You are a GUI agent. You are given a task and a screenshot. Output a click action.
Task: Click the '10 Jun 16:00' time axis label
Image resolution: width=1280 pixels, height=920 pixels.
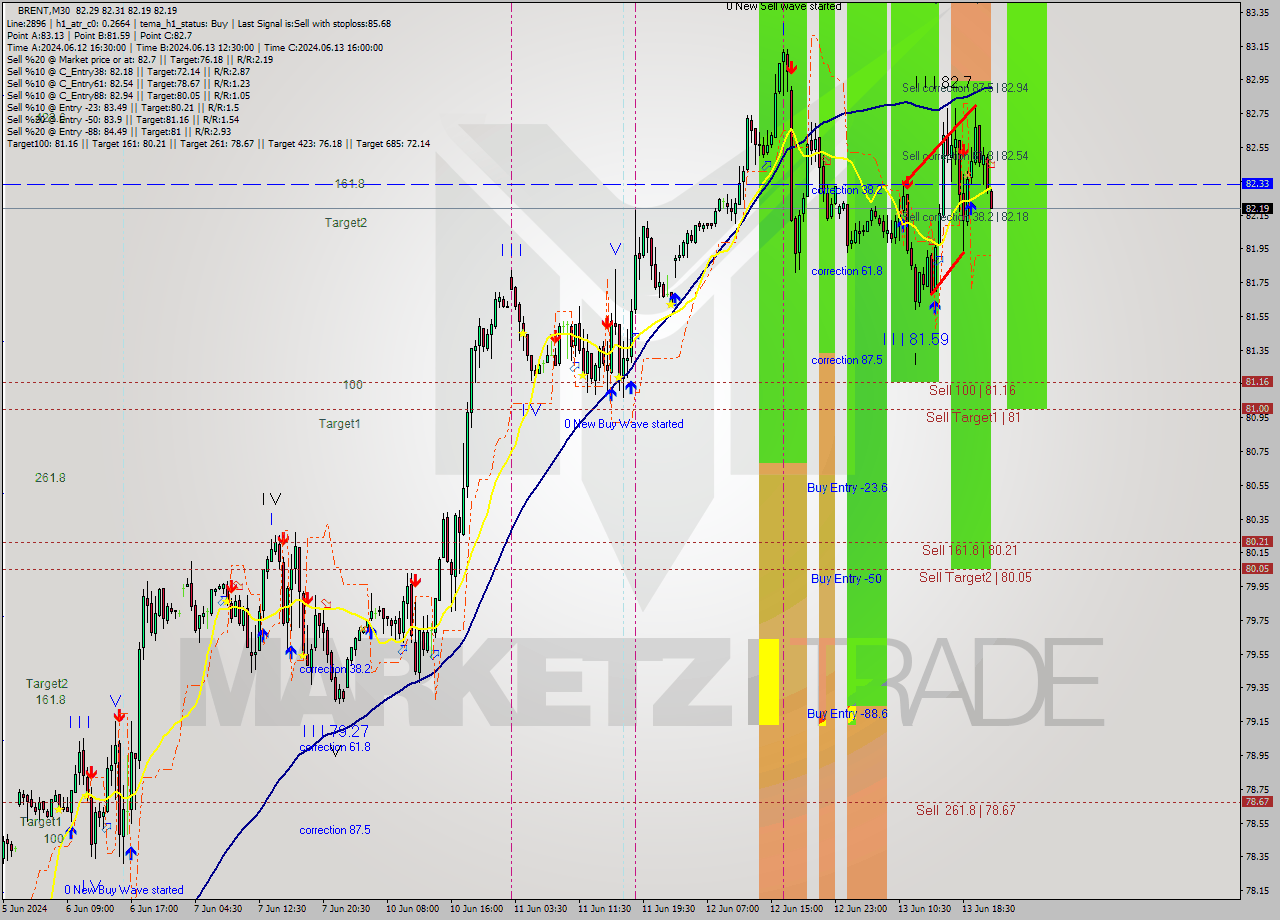(478, 909)
